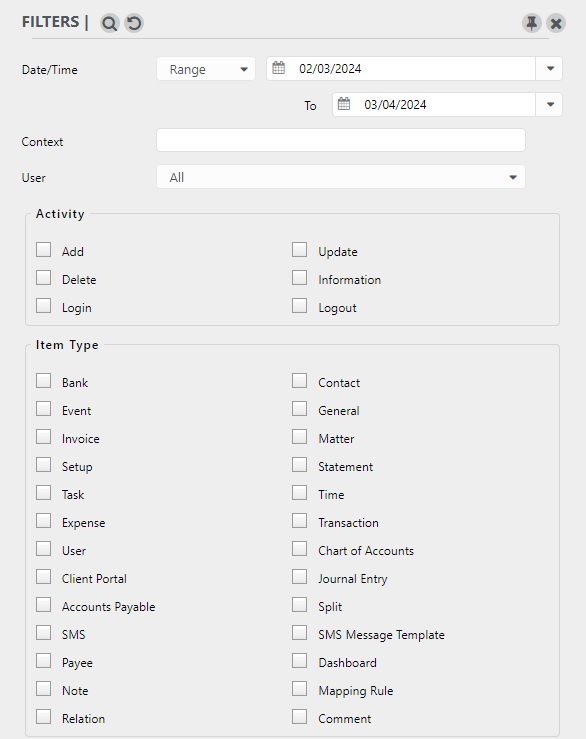This screenshot has height=739, width=586.
Task: Check the Chart of Accounts checkbox
Action: click(x=299, y=549)
